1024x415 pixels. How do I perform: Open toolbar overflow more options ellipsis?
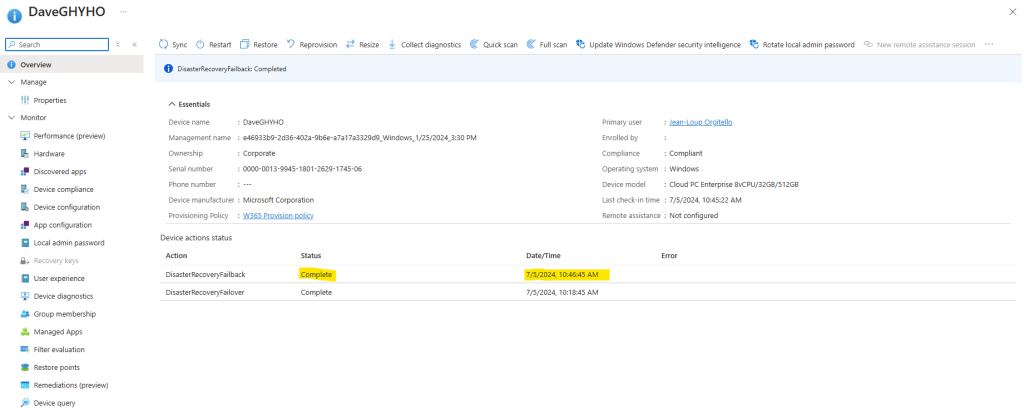(989, 44)
